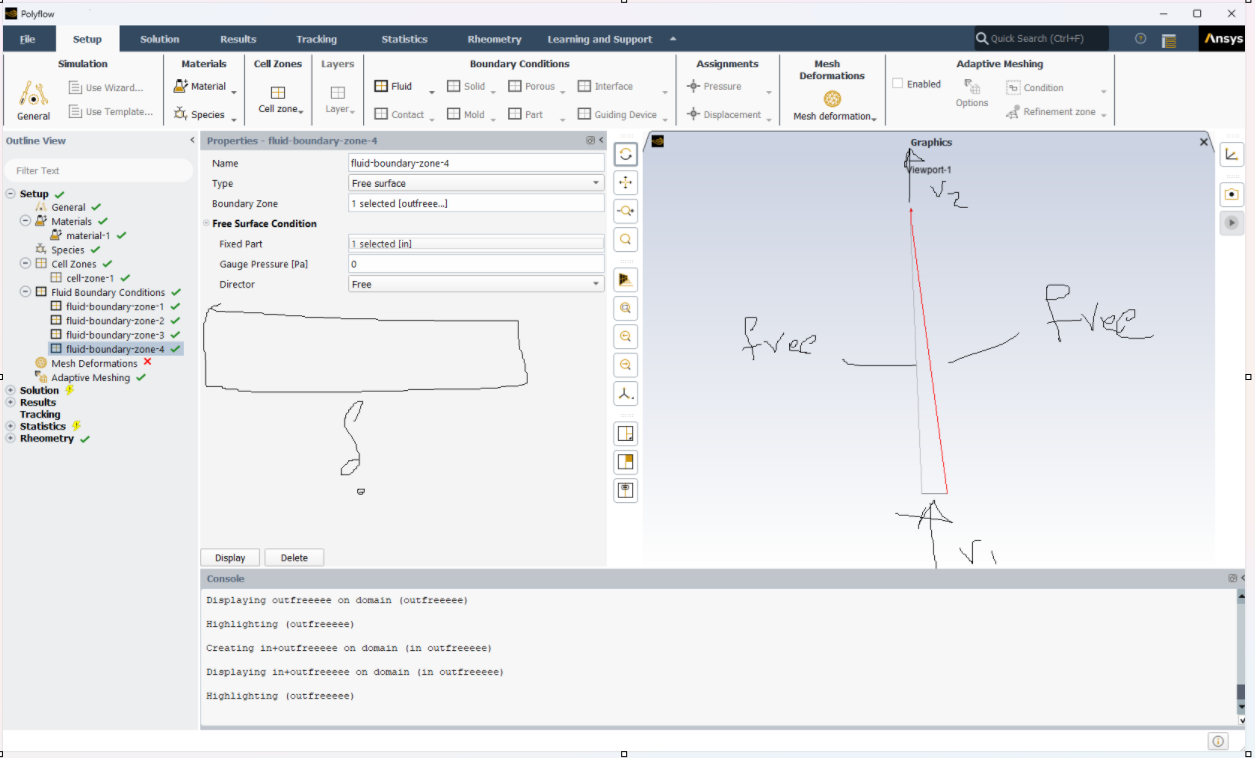Viewport: 1255px width, 758px height.
Task: Collapse the Fluid Boundary Conditions tree node
Action: [x=25, y=292]
